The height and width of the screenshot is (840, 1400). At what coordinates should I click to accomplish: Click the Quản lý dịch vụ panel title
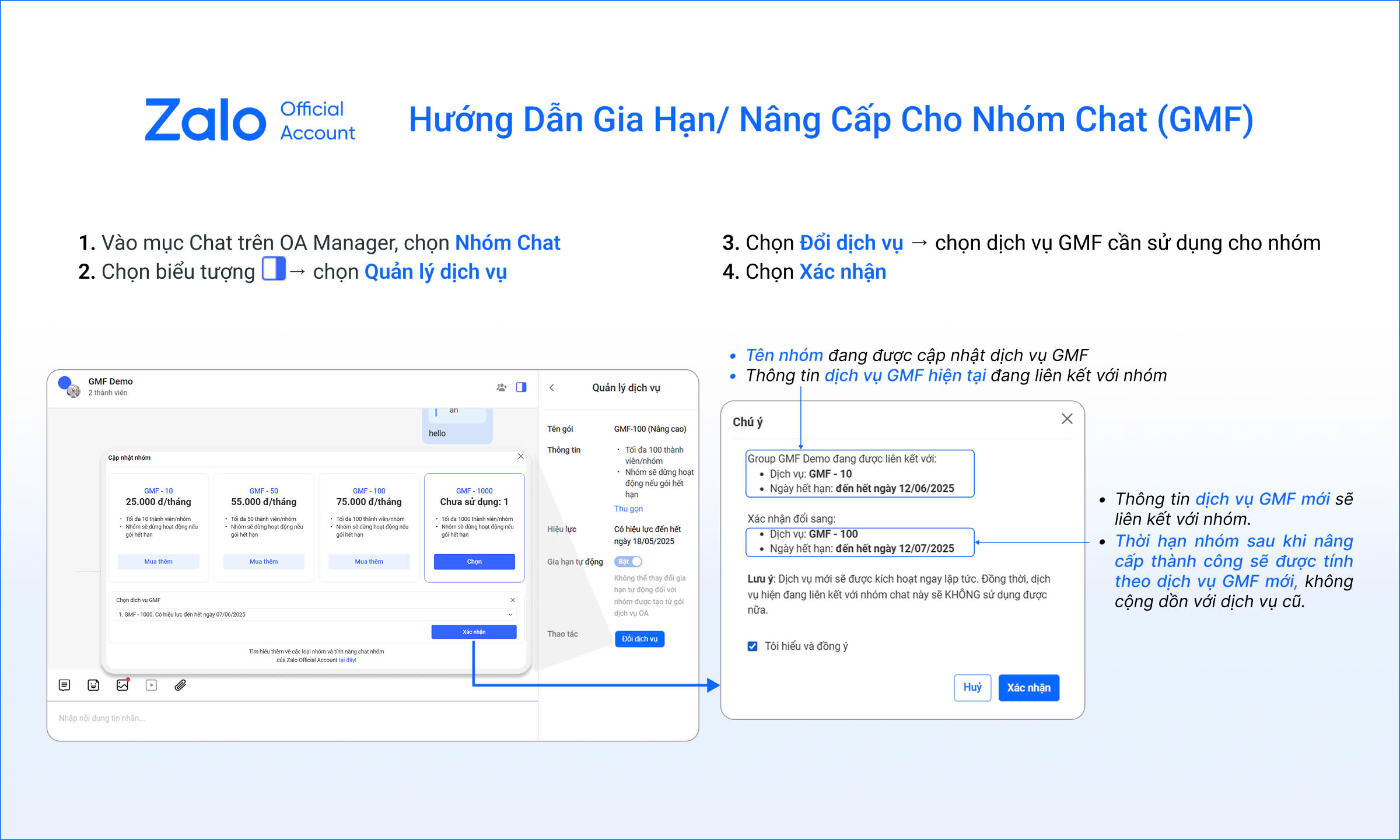click(626, 388)
